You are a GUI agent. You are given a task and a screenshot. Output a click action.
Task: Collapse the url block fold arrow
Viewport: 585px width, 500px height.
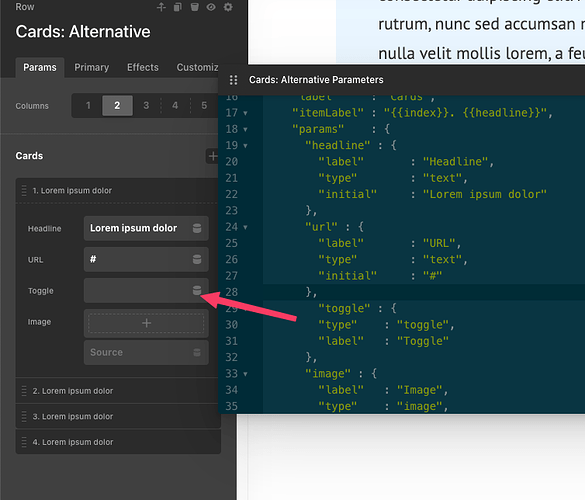[245, 227]
